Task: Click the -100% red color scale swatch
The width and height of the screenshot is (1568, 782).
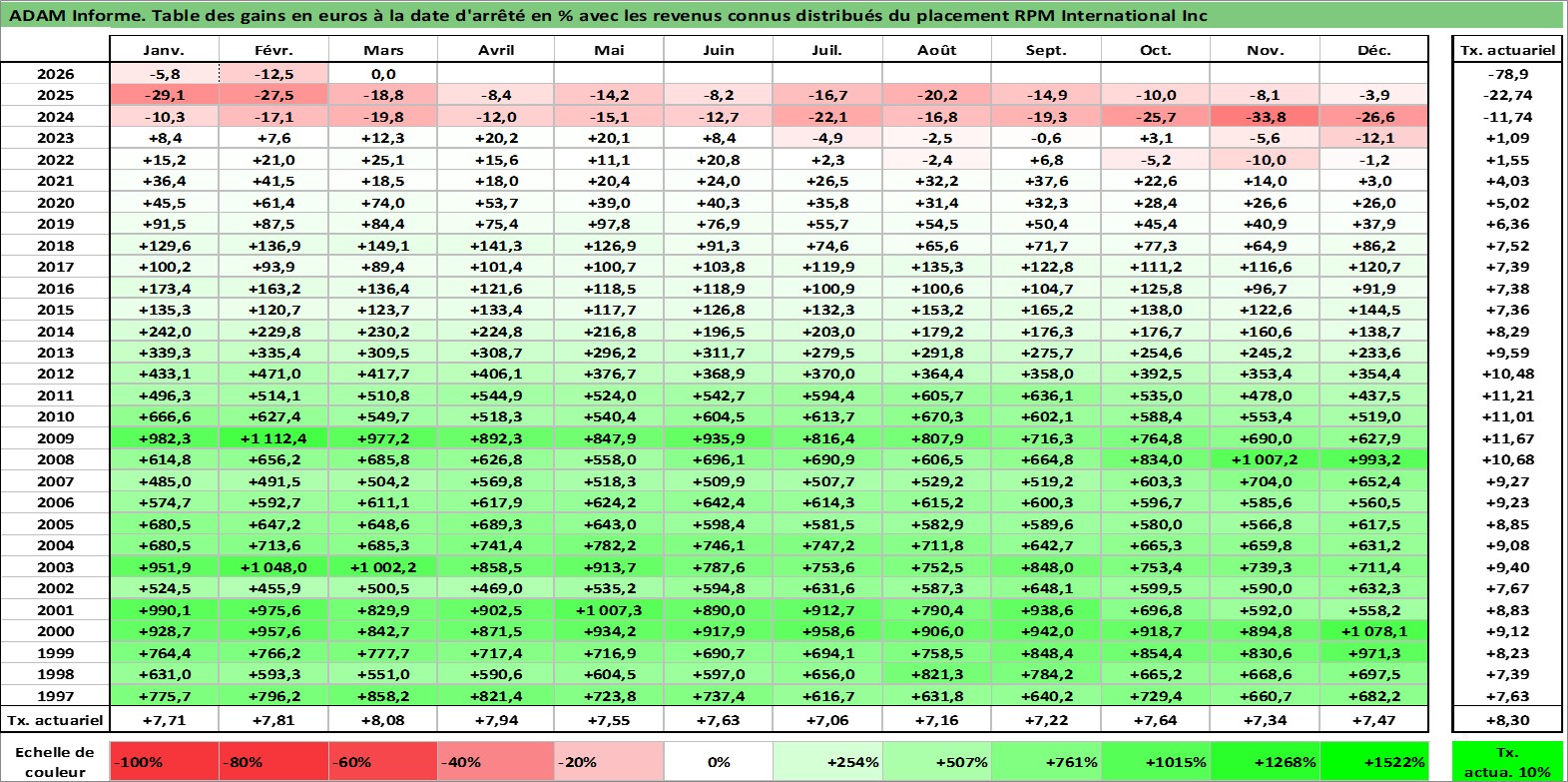Action: (164, 761)
